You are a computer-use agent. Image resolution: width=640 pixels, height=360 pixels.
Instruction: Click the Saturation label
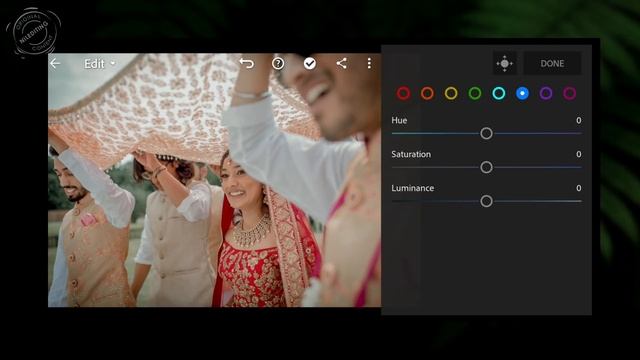coord(411,154)
